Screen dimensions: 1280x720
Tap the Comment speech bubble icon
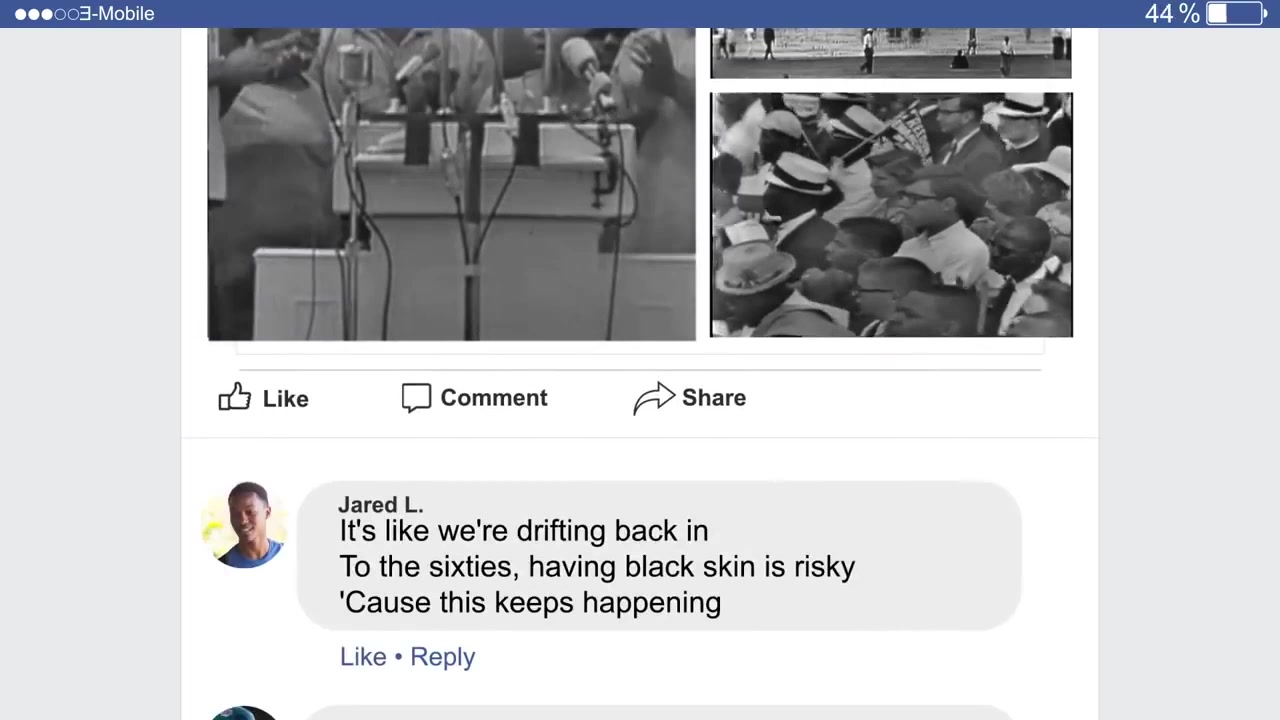(416, 397)
